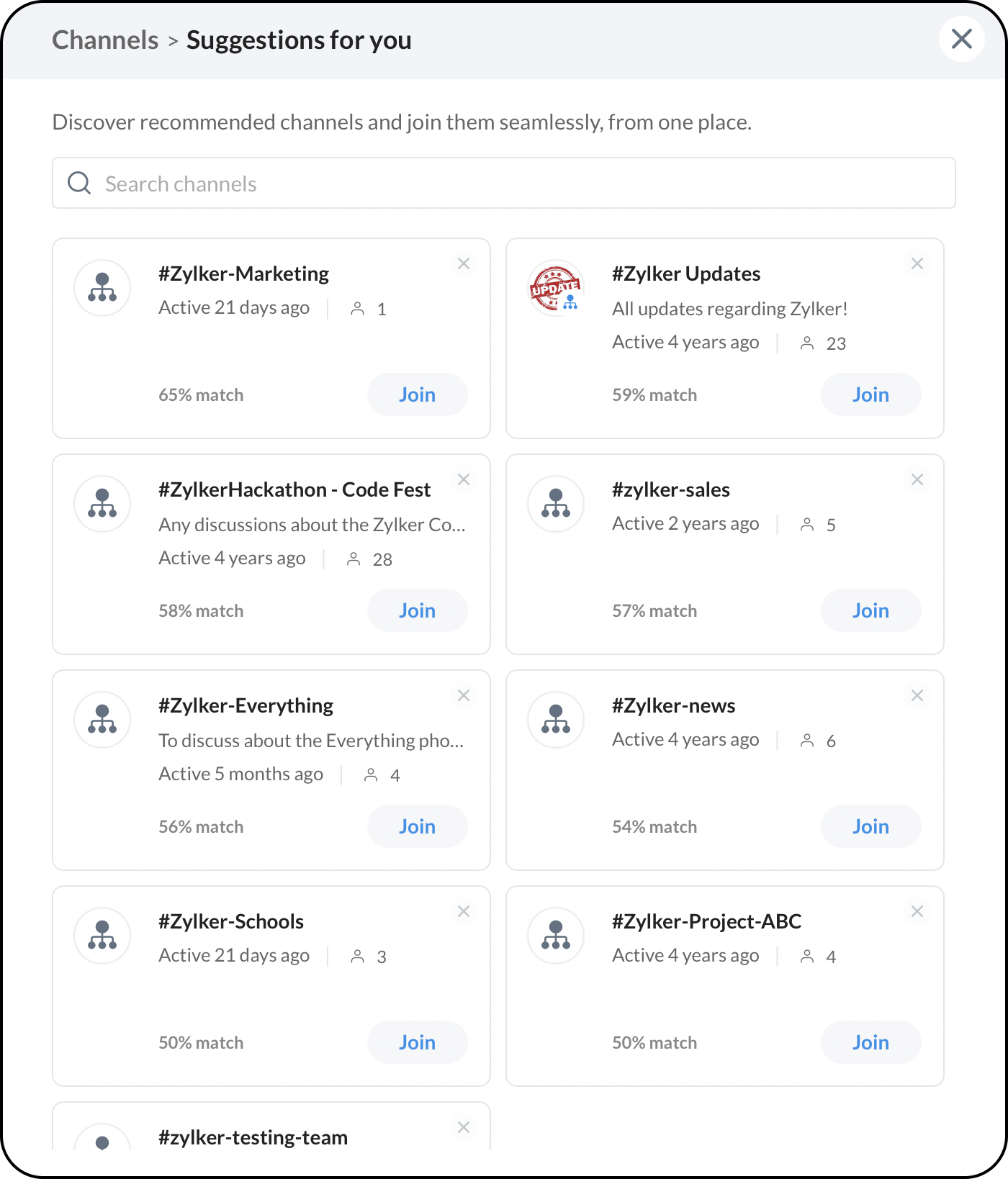This screenshot has width=1008, height=1179.
Task: Join the #Zylker-Schools channel
Action: click(417, 1042)
